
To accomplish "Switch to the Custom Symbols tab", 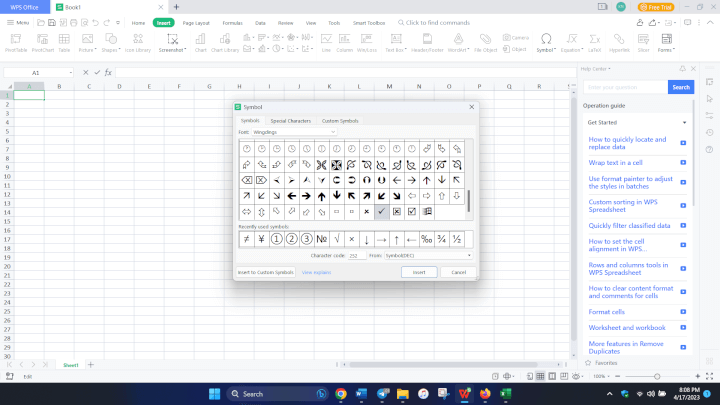I will tap(340, 121).
